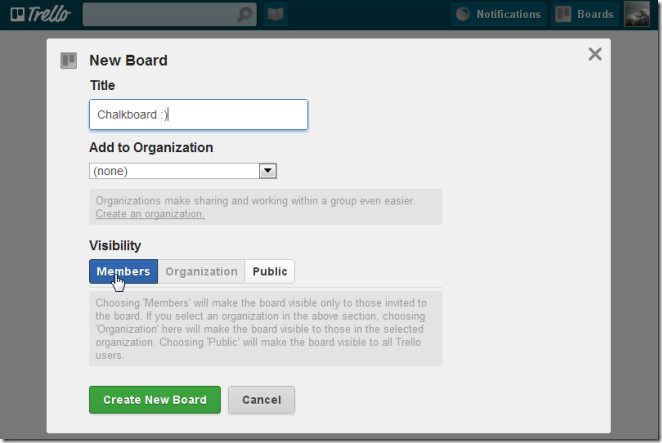The height and width of the screenshot is (443, 662).
Task: Close the New Board dialog with X
Action: [x=595, y=54]
